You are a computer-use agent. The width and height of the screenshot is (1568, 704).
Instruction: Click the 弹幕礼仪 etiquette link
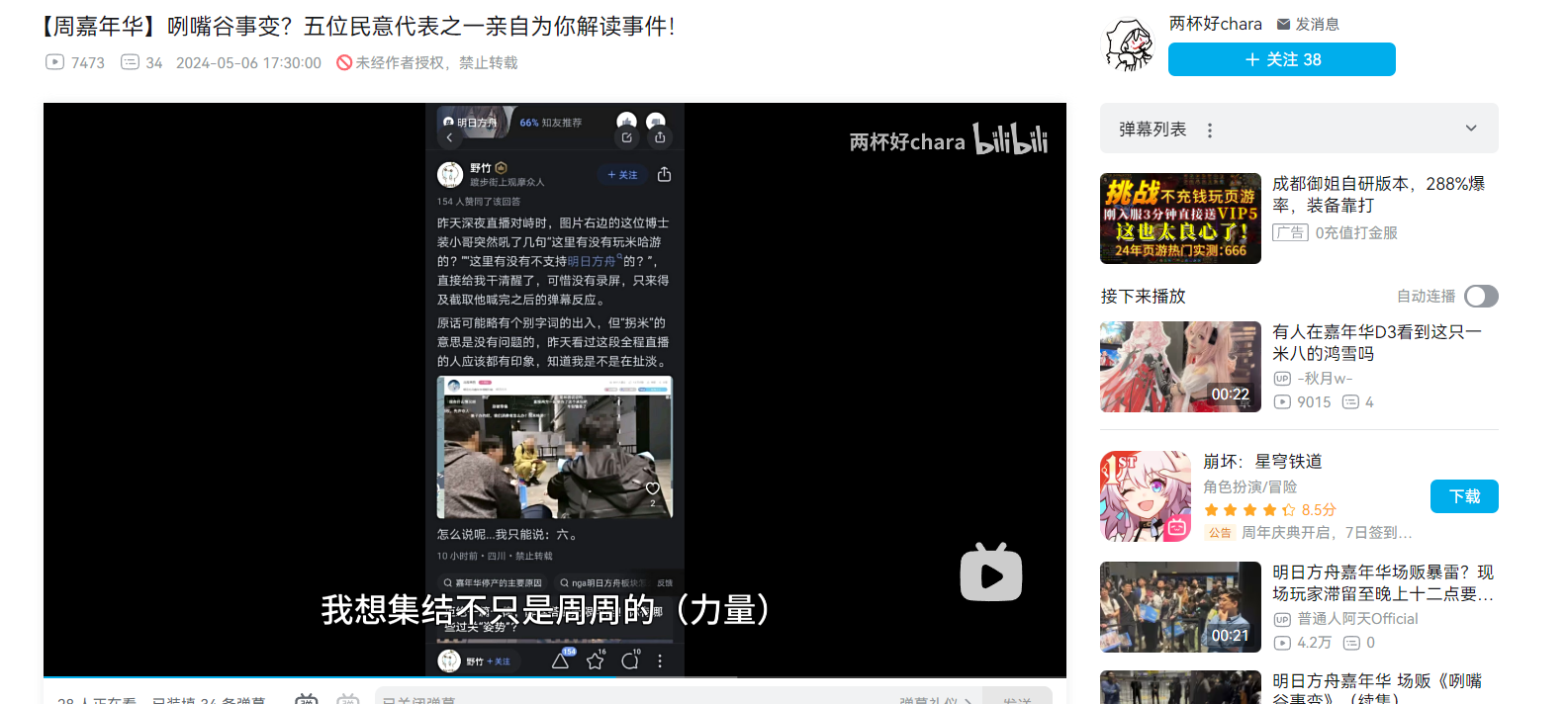click(934, 699)
